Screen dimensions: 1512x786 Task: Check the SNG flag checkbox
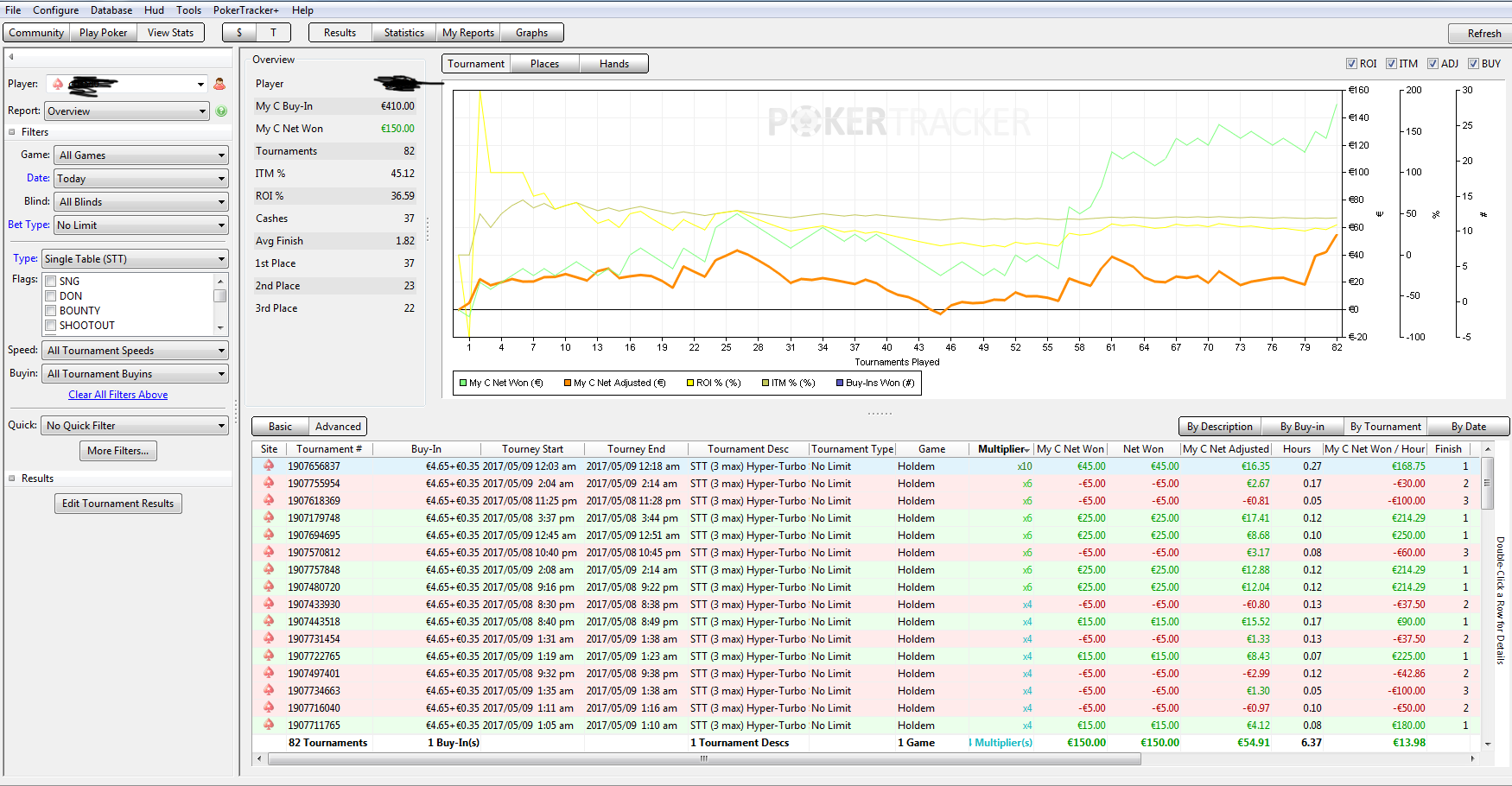[x=51, y=282]
